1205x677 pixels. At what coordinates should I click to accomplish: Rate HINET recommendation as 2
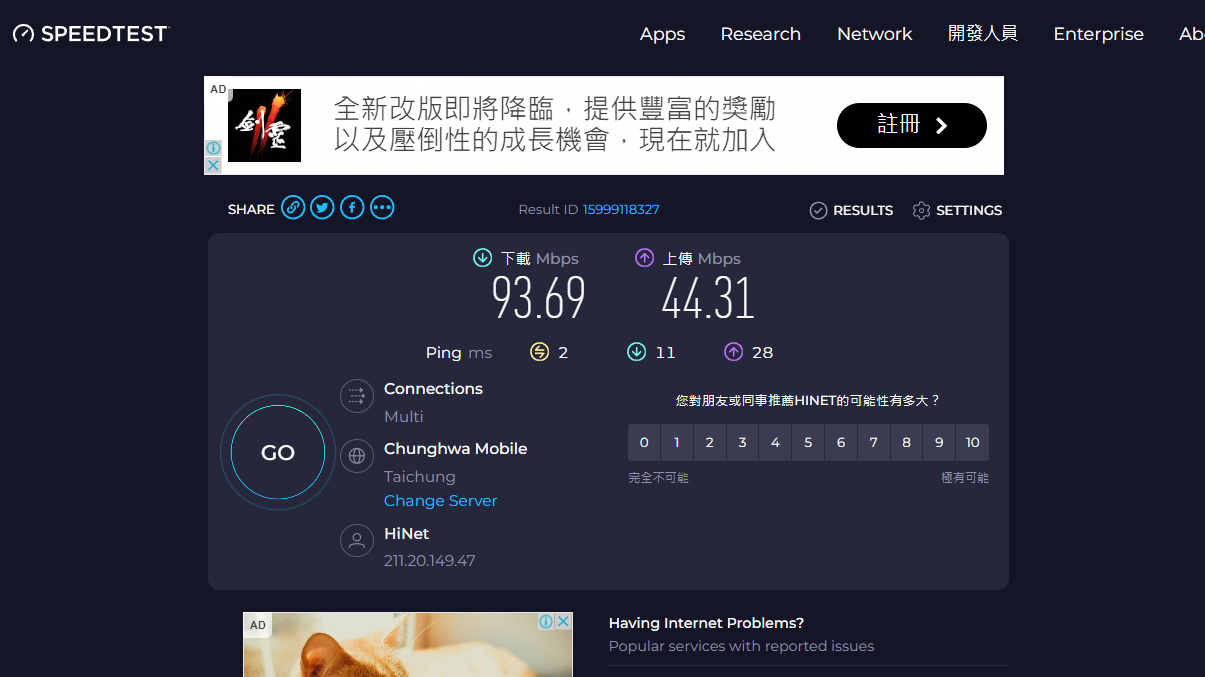tap(710, 442)
